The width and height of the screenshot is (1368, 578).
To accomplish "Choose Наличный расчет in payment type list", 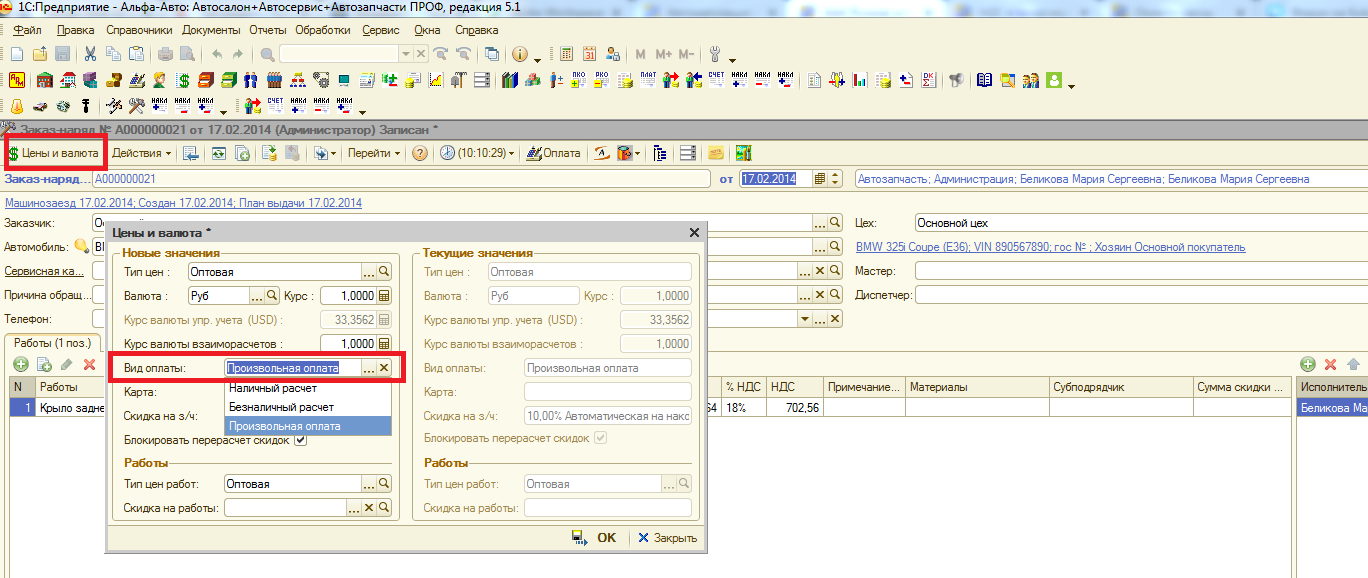I will [x=309, y=388].
